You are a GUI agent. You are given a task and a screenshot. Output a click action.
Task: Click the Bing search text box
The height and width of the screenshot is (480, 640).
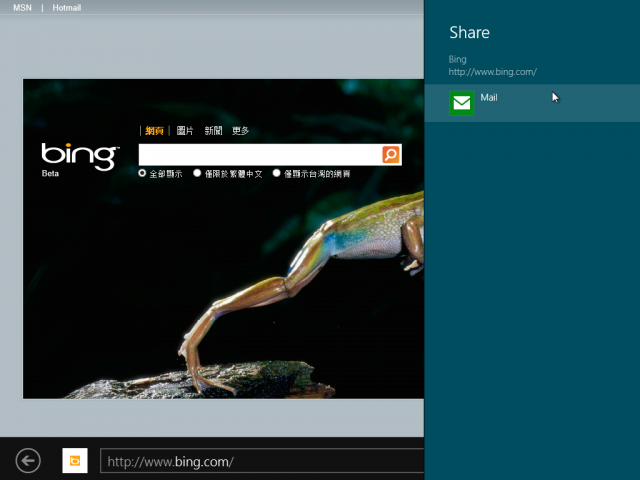point(260,155)
